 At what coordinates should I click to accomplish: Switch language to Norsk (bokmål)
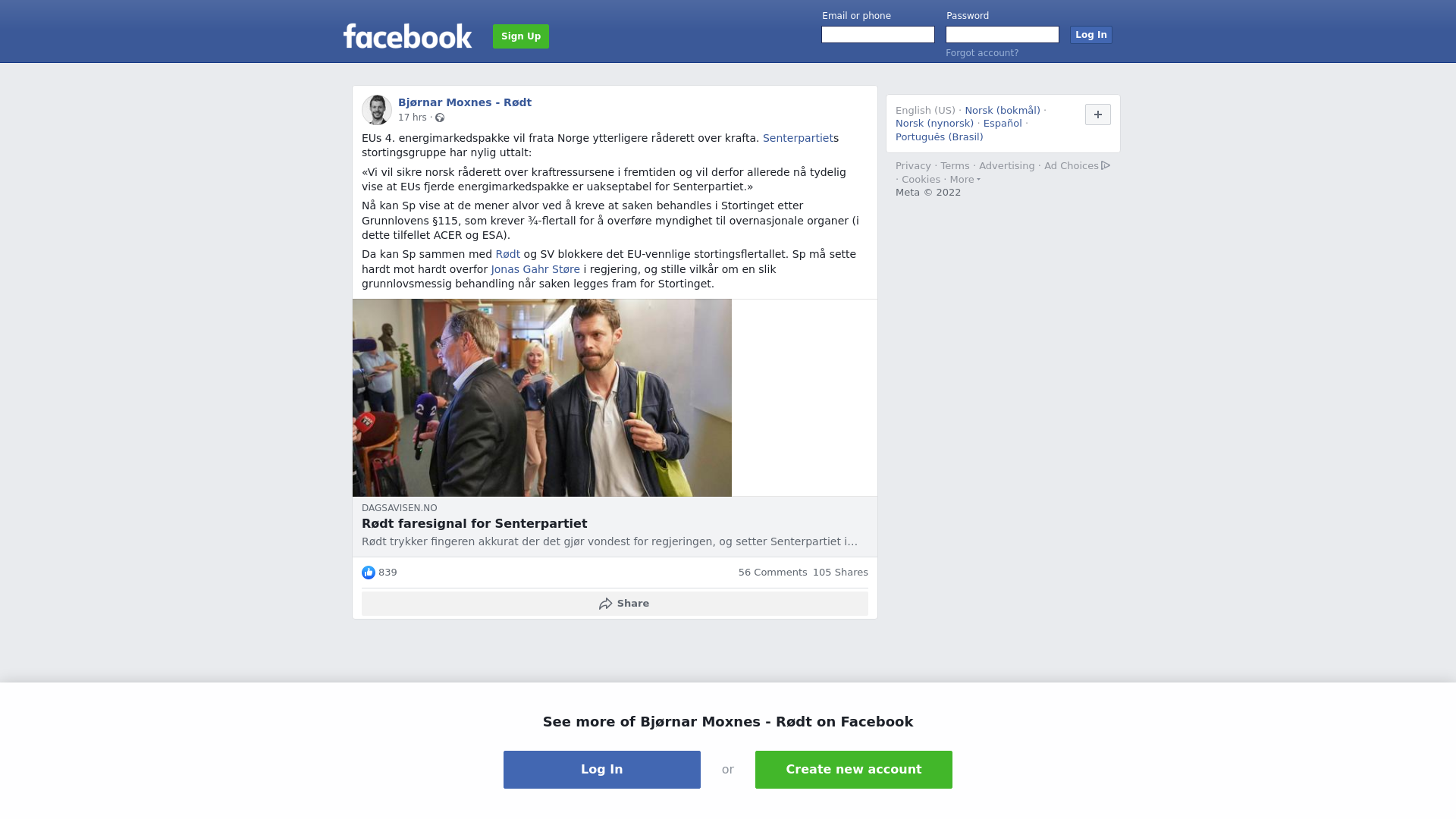pyautogui.click(x=1003, y=111)
